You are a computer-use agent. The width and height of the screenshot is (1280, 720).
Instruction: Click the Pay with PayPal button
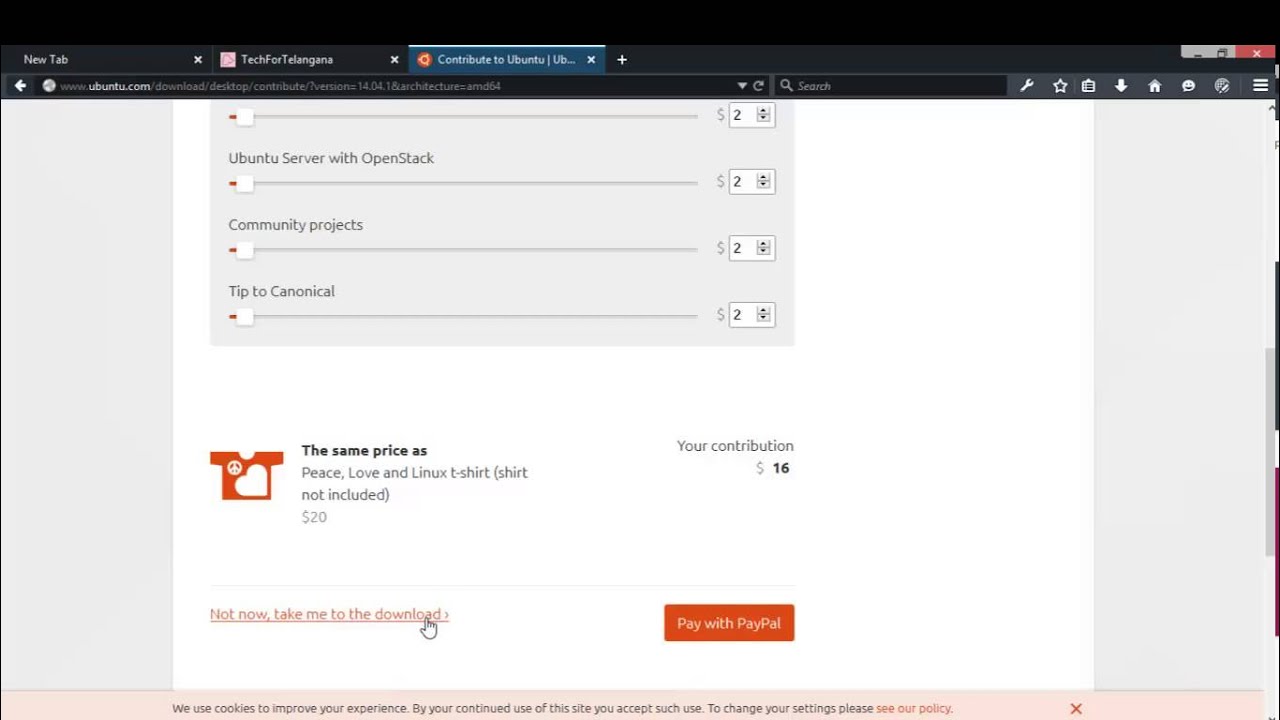pos(729,623)
